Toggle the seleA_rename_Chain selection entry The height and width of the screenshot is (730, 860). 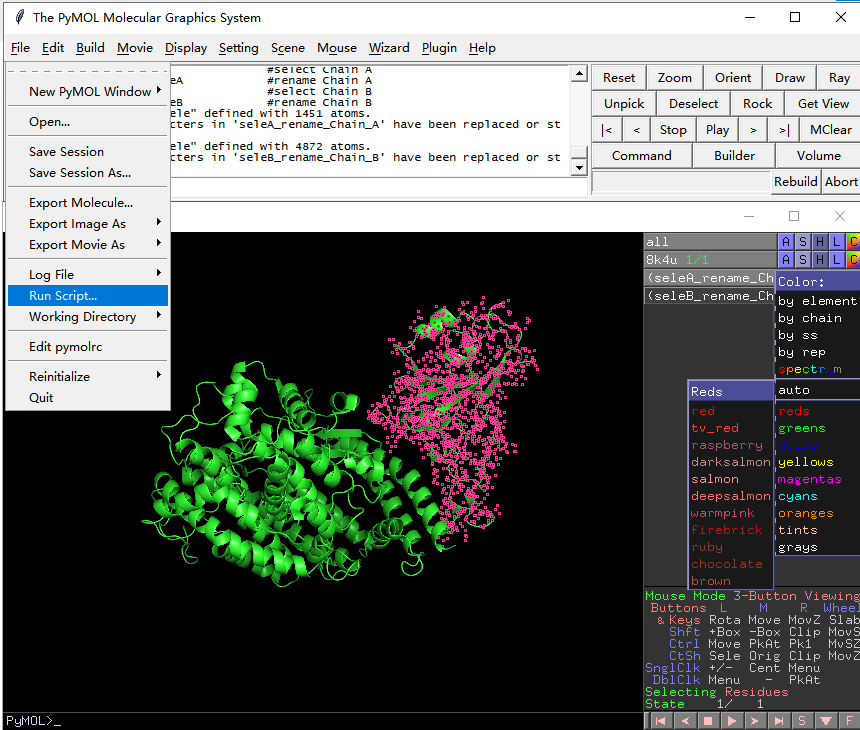coord(710,278)
